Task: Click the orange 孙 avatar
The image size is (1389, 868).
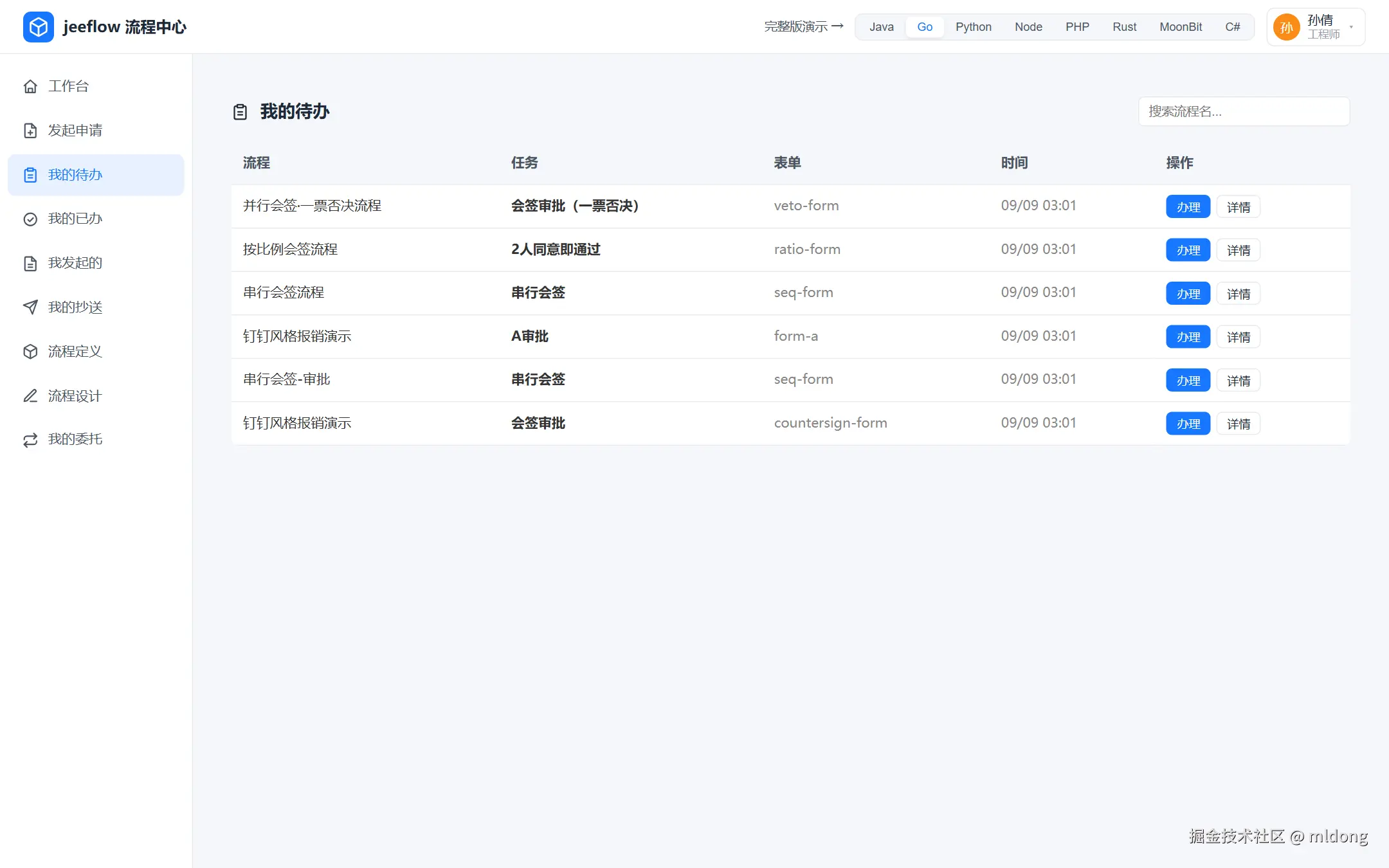Action: click(1287, 27)
